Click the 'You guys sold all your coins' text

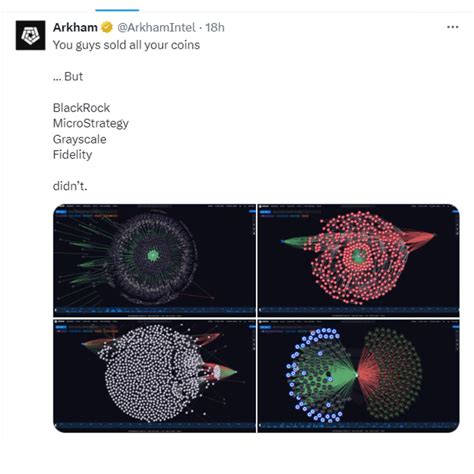coord(126,45)
